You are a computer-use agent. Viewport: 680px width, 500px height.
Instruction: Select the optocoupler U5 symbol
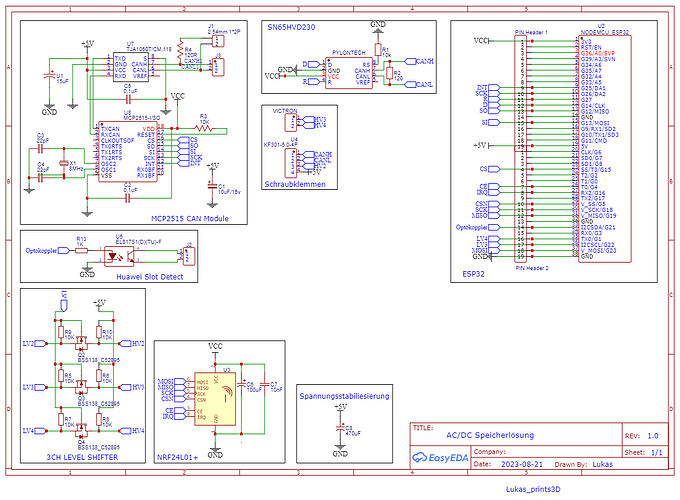(x=119, y=256)
